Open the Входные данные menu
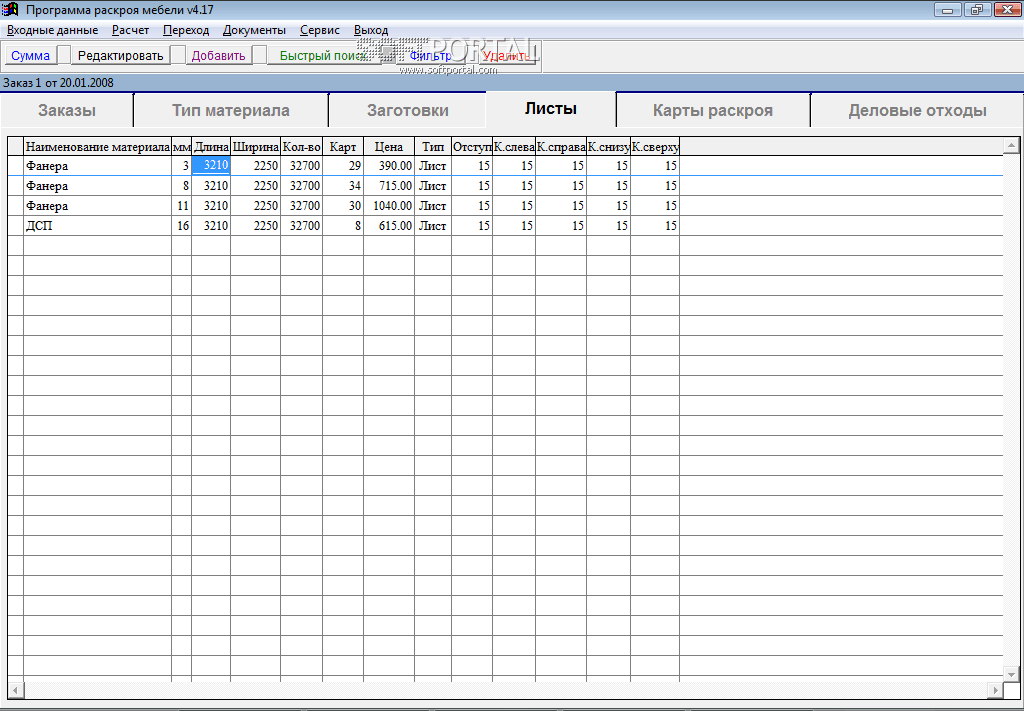1024x711 pixels. click(52, 30)
